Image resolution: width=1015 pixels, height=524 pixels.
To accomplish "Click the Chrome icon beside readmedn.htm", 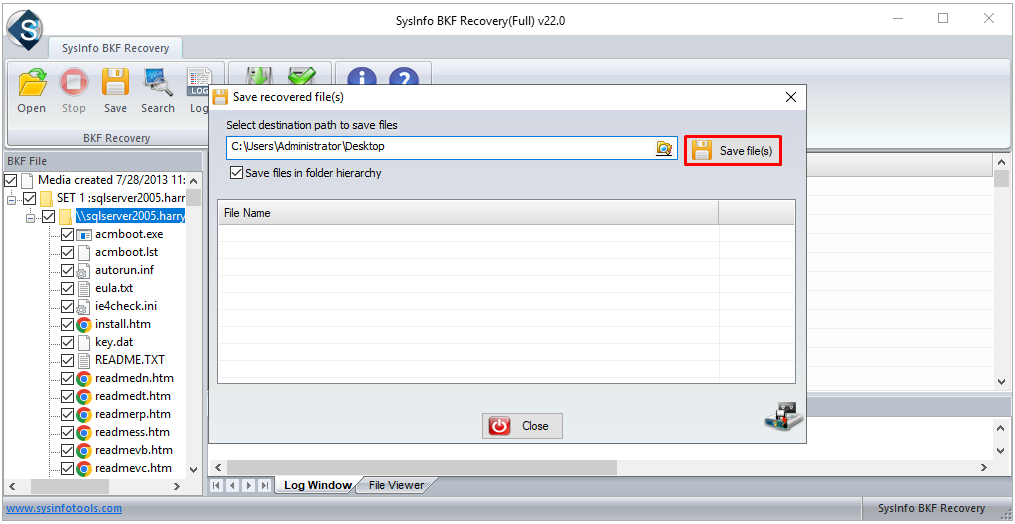I will click(84, 378).
